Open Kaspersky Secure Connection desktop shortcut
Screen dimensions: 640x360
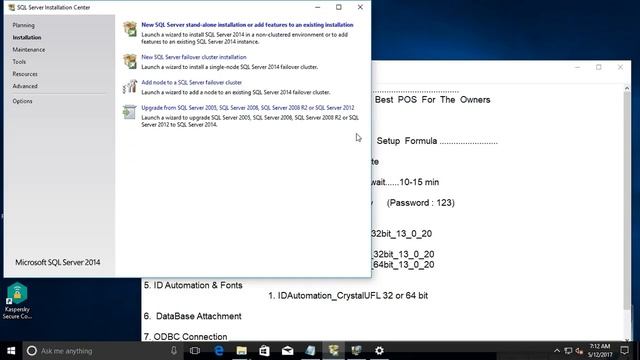click(x=17, y=301)
